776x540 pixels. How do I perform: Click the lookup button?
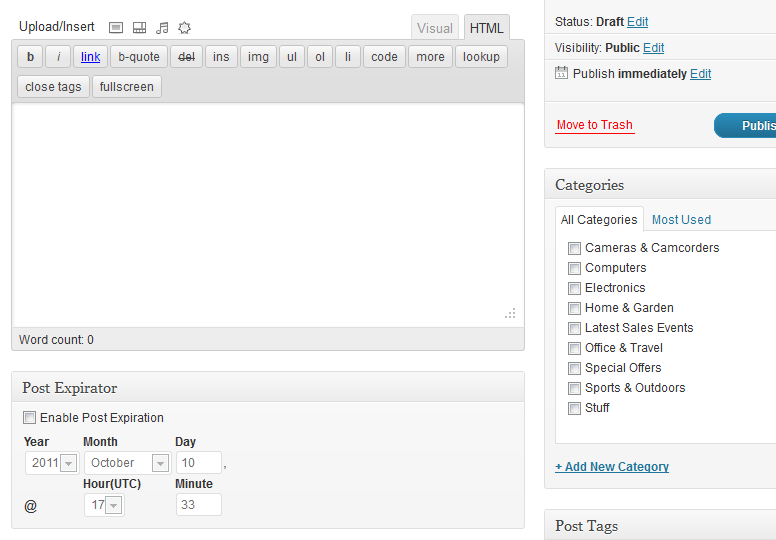(482, 57)
